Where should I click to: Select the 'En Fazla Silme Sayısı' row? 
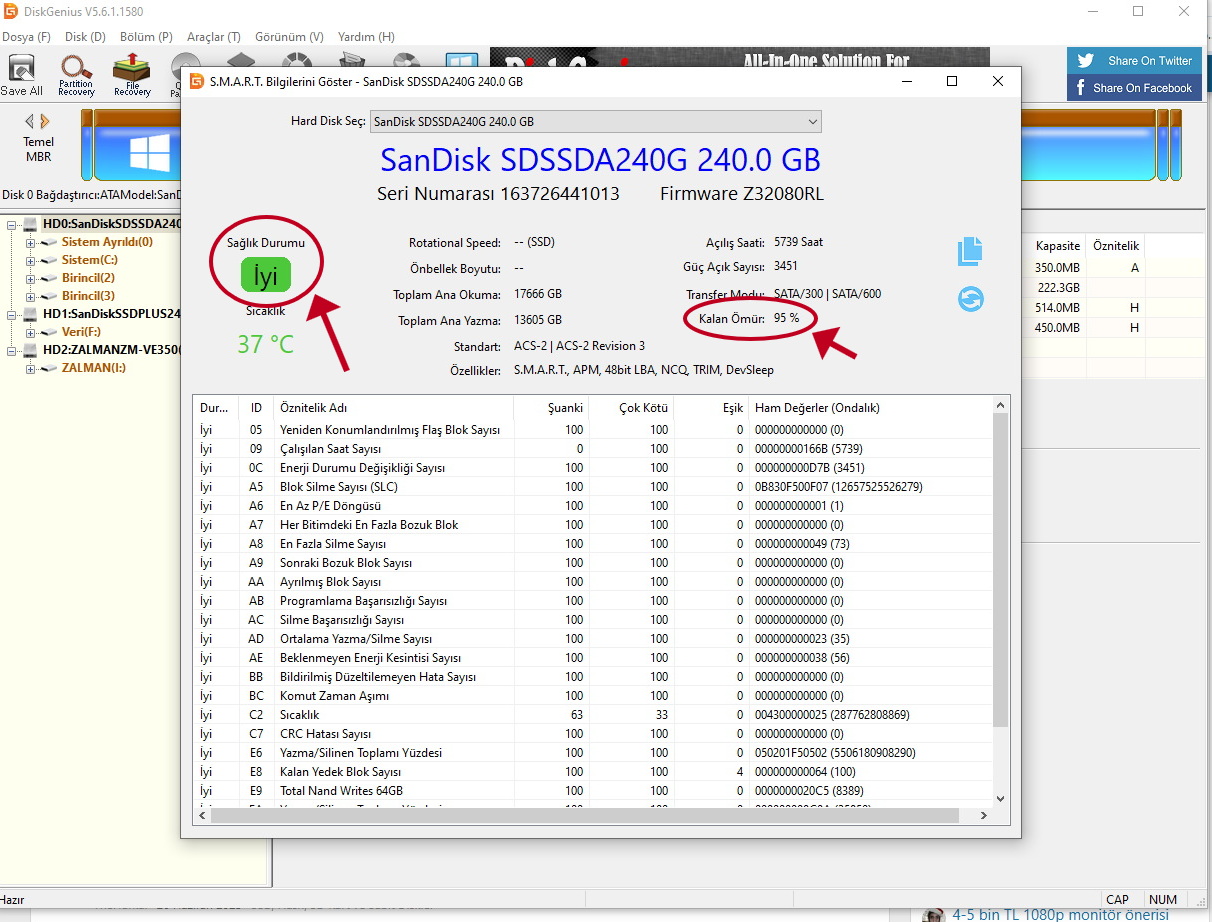593,544
